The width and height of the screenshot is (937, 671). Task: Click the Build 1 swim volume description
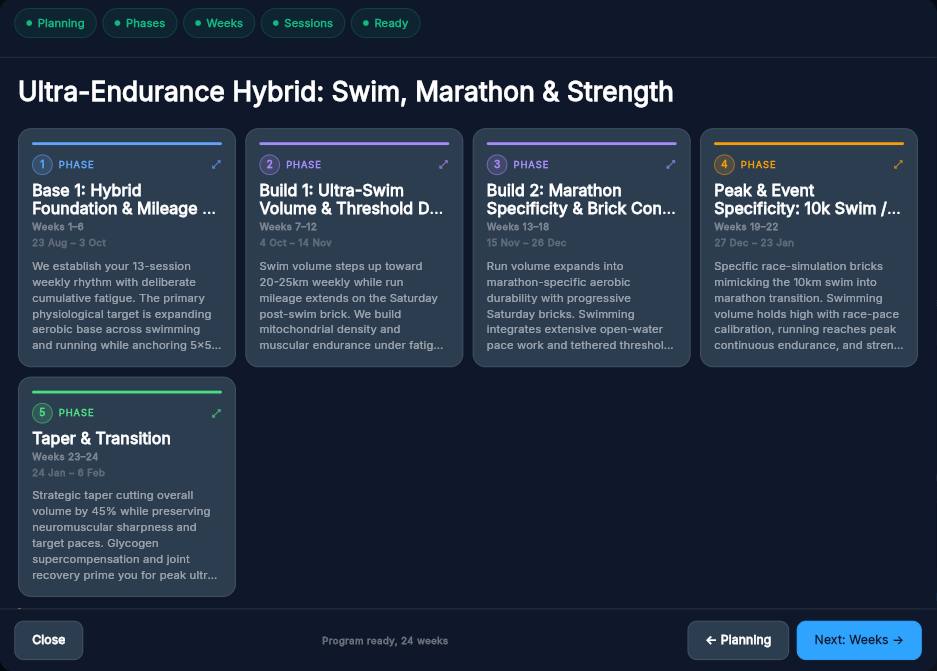pos(351,306)
